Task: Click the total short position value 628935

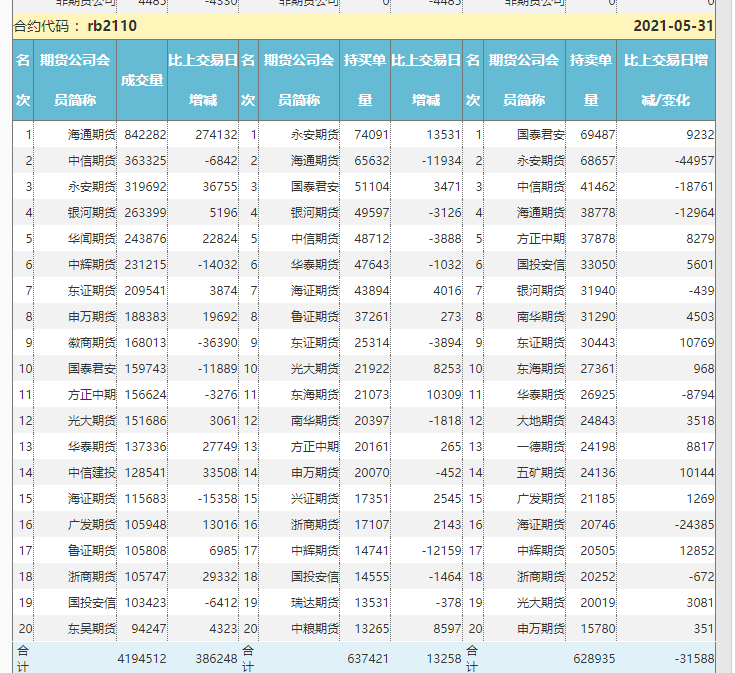Action: [x=592, y=658]
